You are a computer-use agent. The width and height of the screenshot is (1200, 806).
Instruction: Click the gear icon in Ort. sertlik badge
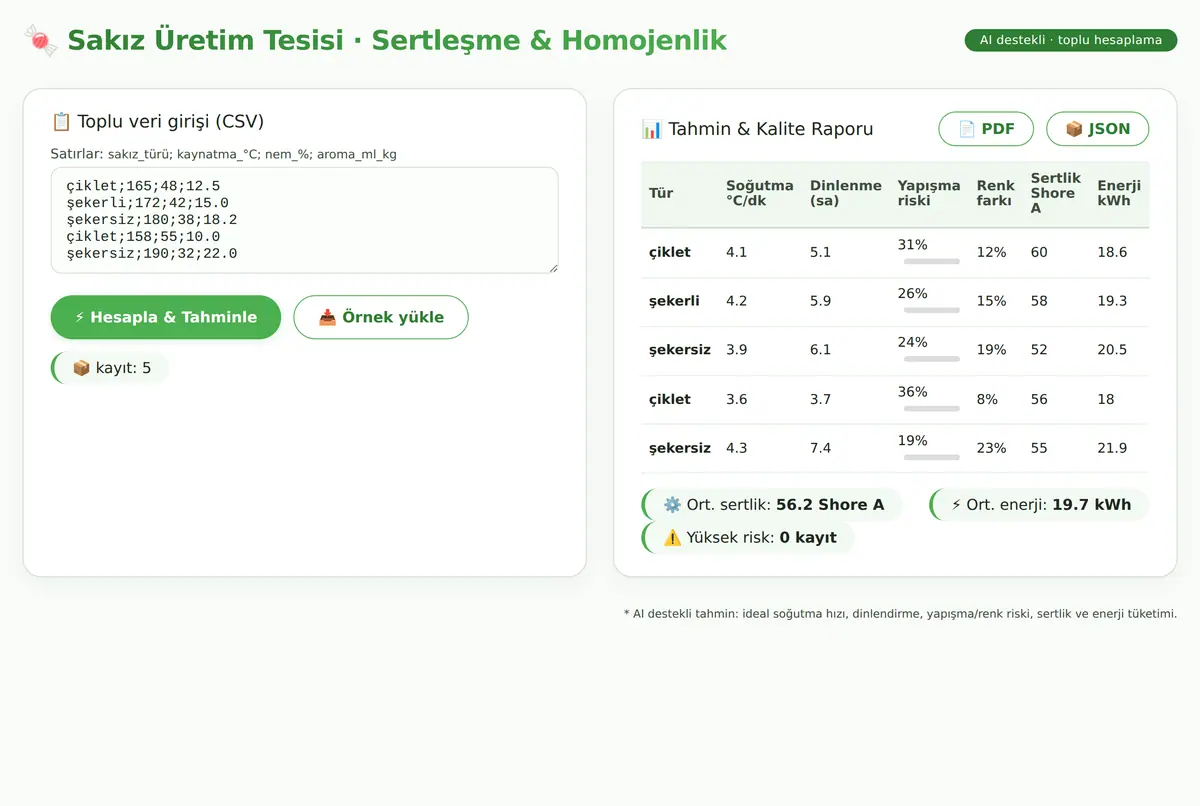[673, 505]
